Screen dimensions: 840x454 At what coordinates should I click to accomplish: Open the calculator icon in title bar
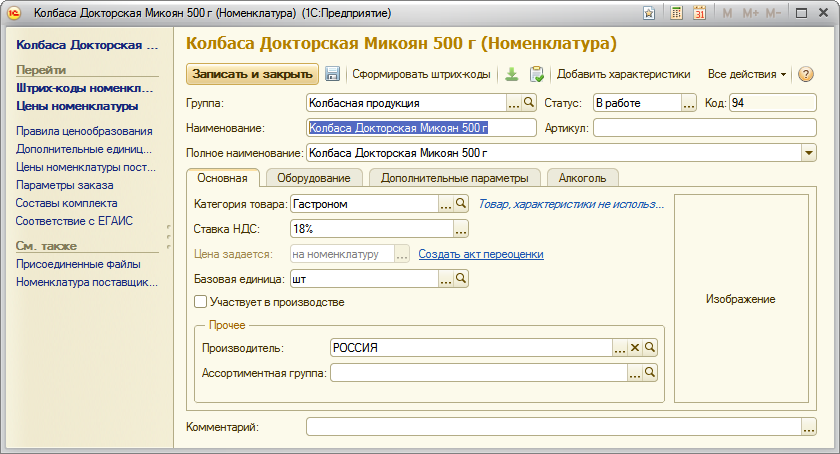[676, 13]
